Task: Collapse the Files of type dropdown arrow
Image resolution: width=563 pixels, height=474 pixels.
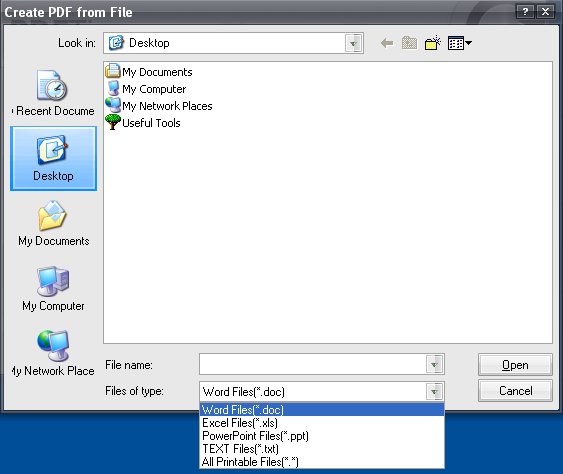Action: tap(434, 391)
